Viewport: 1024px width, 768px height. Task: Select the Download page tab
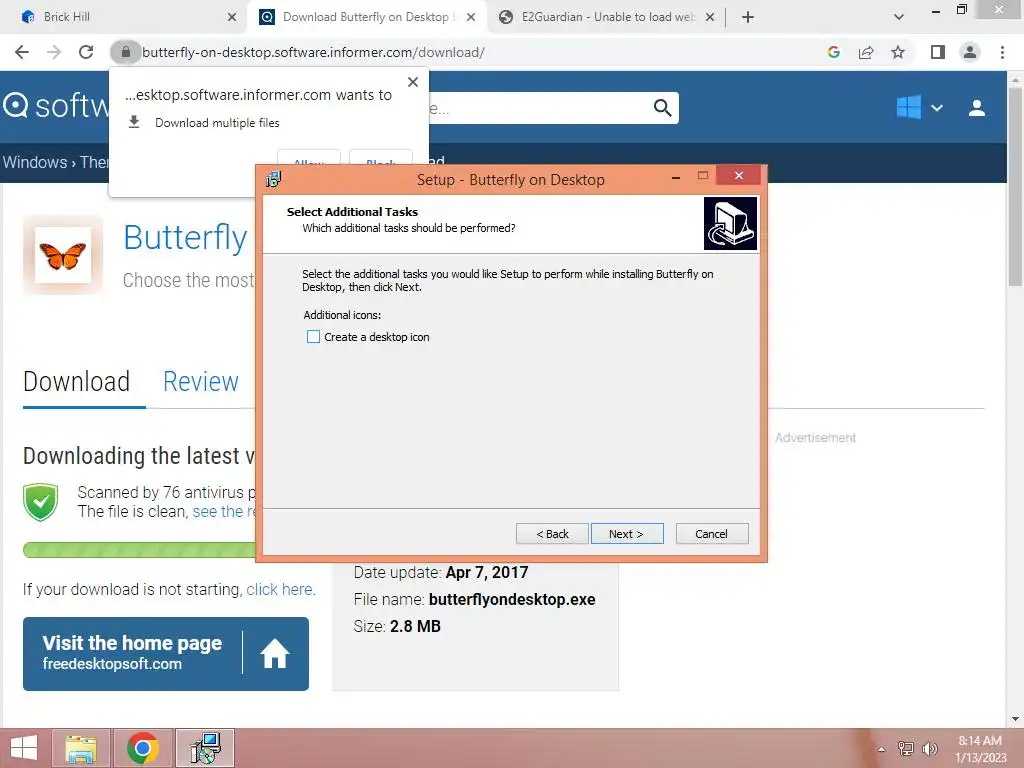point(76,382)
